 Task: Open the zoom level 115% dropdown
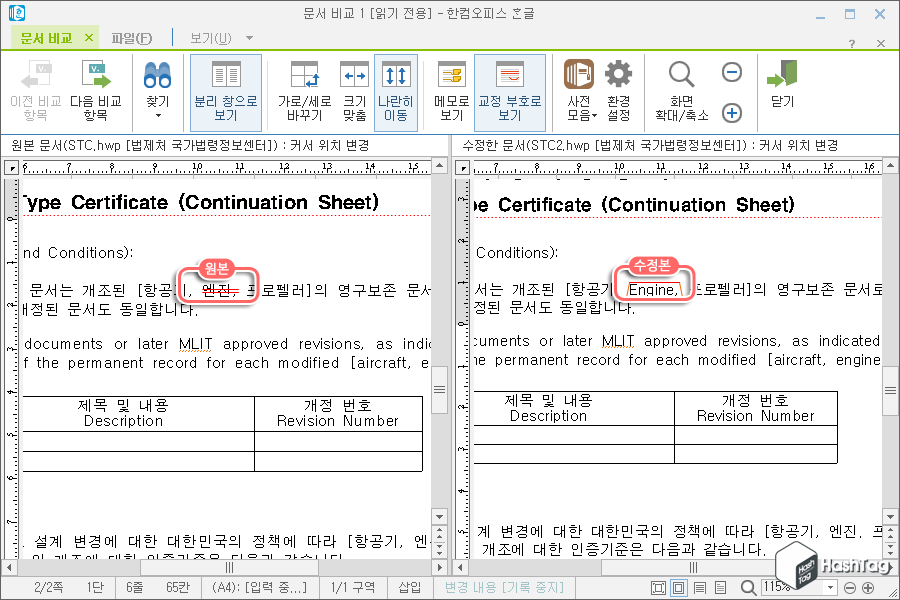[x=830, y=588]
